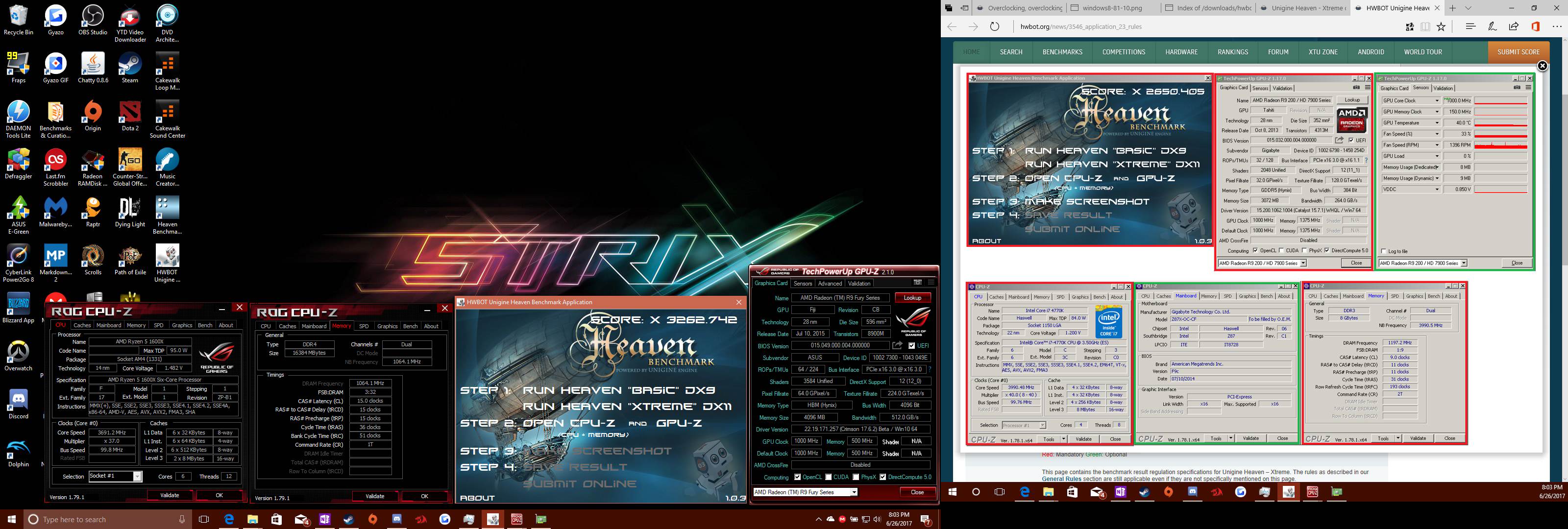The height and width of the screenshot is (529, 1568).
Task: Open the Fraps desktop shortcut
Action: pyautogui.click(x=18, y=68)
